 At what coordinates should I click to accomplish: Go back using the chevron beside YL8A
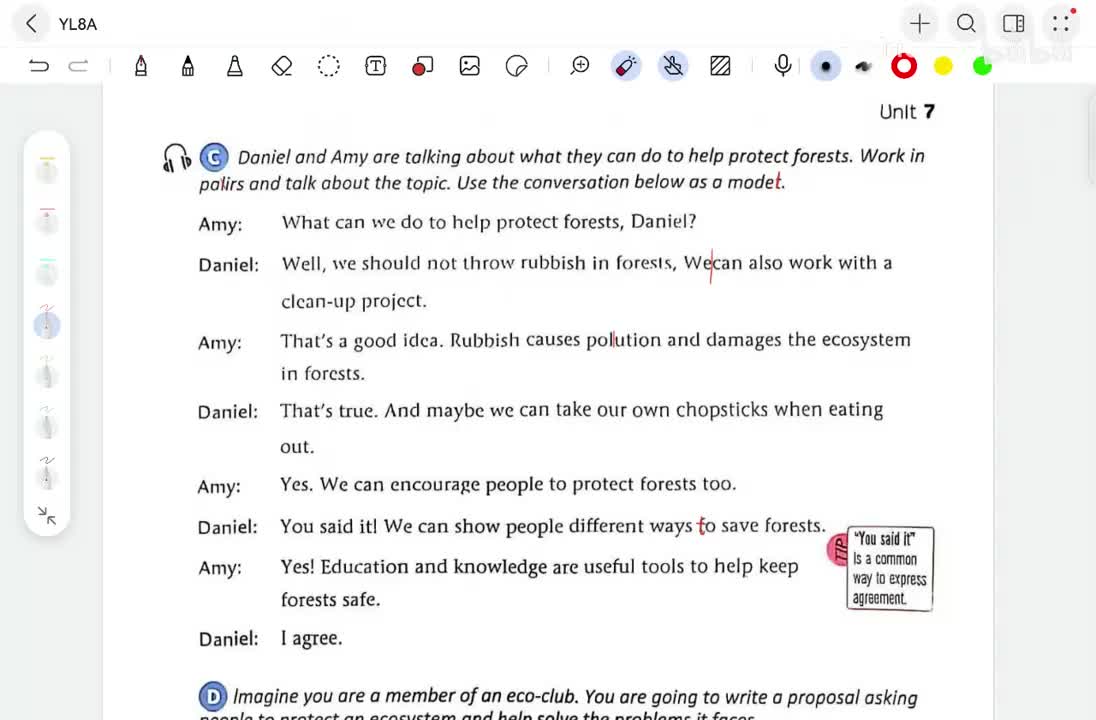tap(31, 24)
